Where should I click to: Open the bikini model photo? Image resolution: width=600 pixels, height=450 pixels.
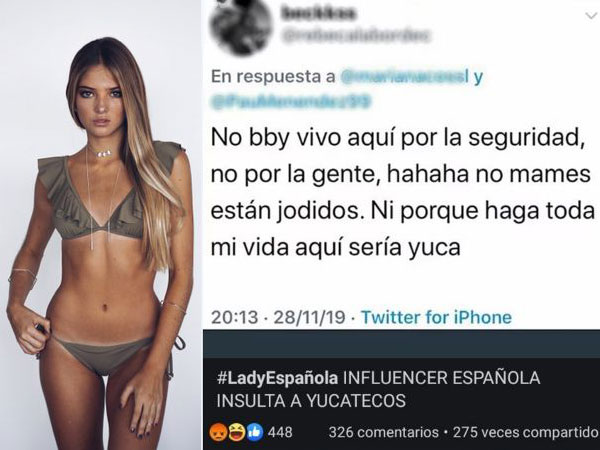(x=101, y=225)
